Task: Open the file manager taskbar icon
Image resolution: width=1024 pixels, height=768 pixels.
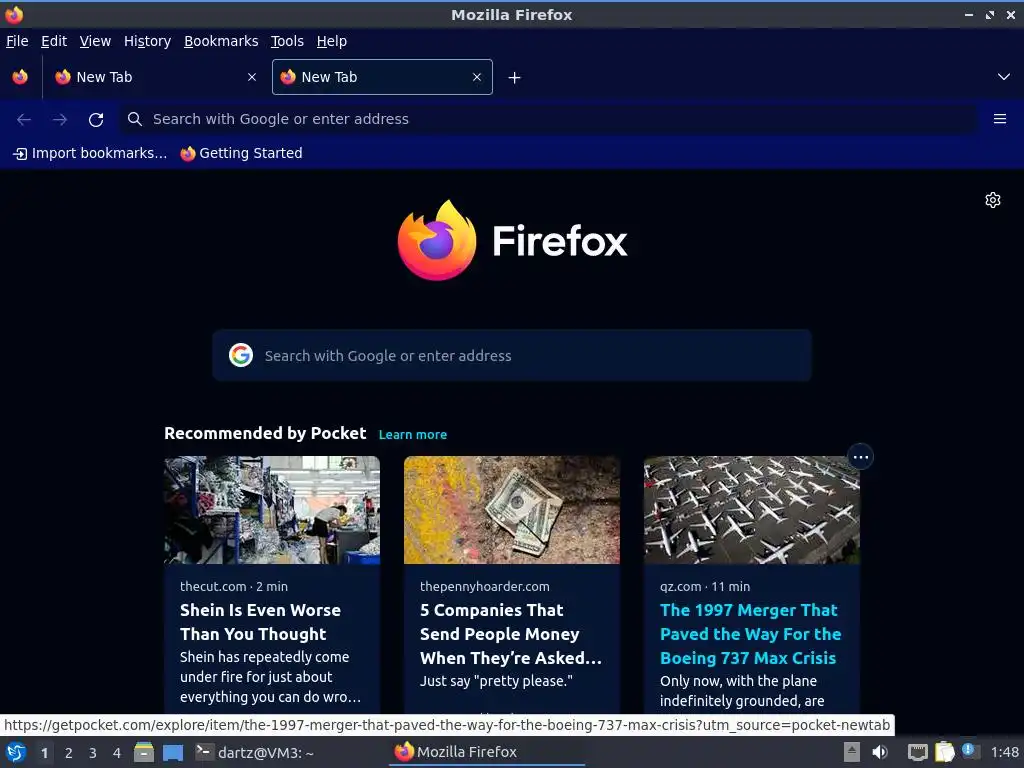Action: [144, 752]
